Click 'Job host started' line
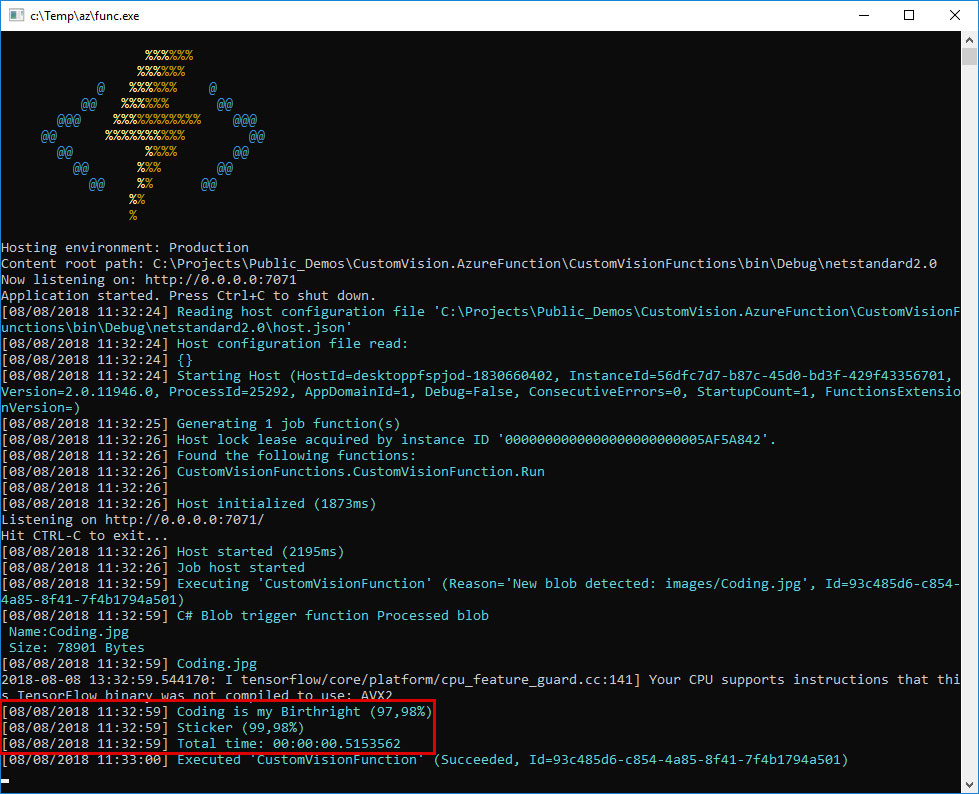Image resolution: width=979 pixels, height=794 pixels. [153, 568]
